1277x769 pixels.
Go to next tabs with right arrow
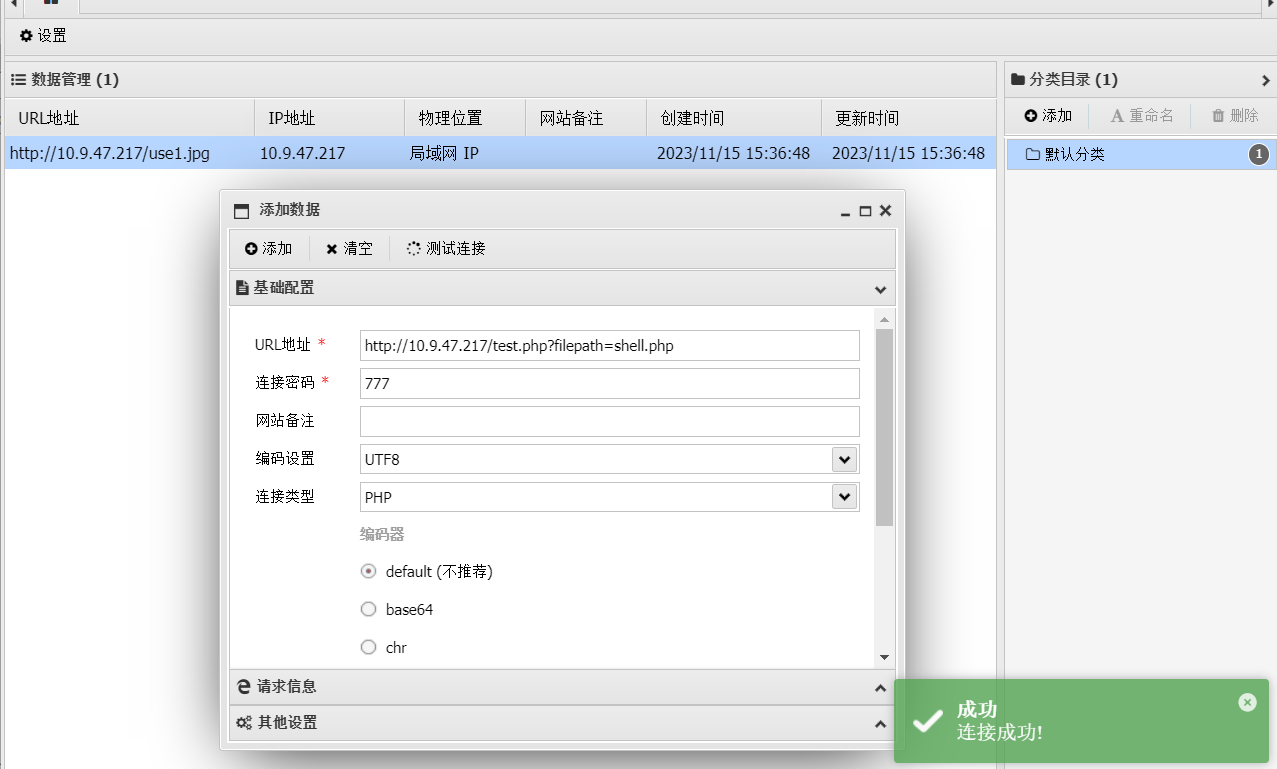coord(1270,5)
